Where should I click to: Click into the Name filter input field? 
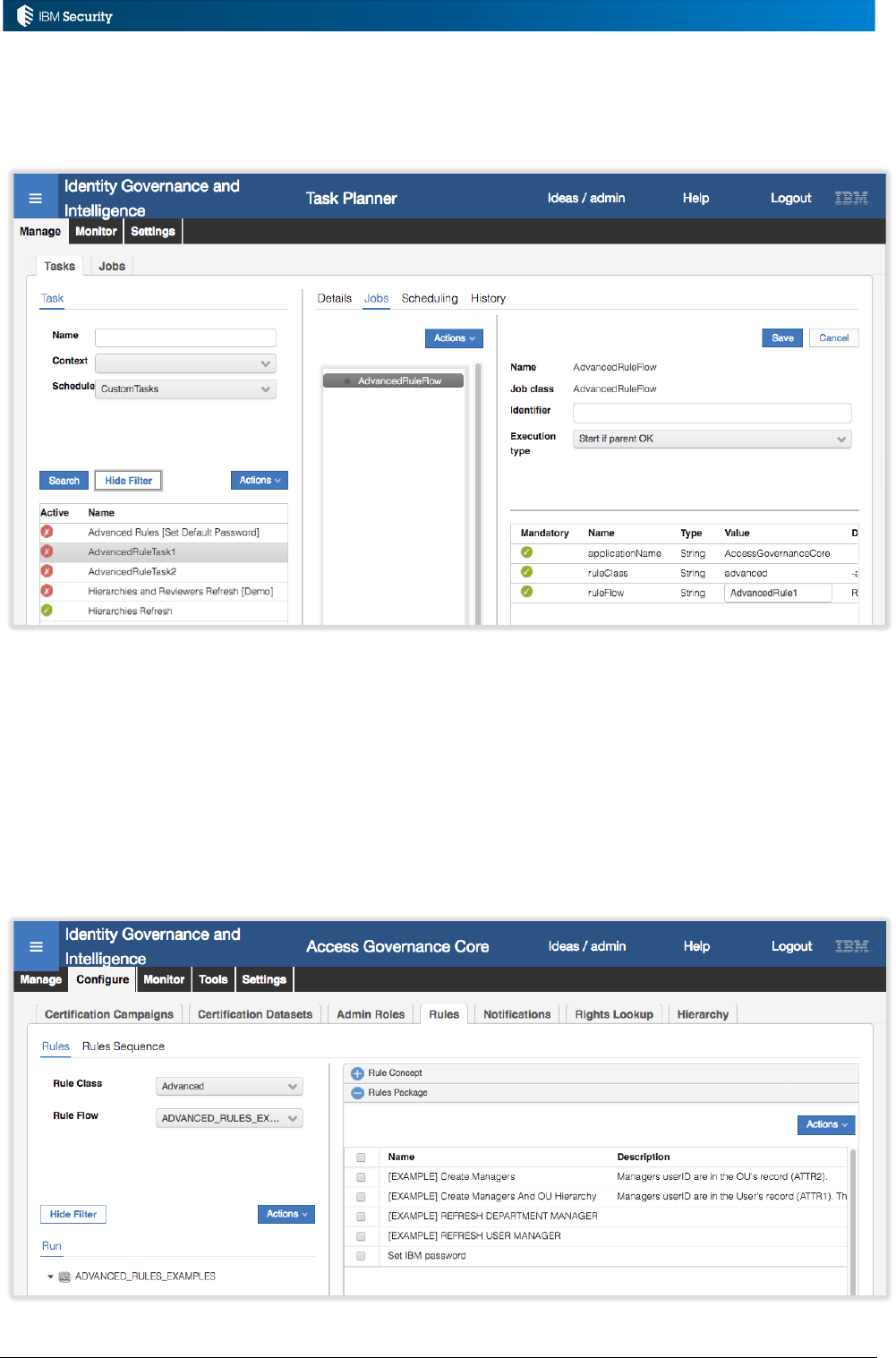point(185,337)
